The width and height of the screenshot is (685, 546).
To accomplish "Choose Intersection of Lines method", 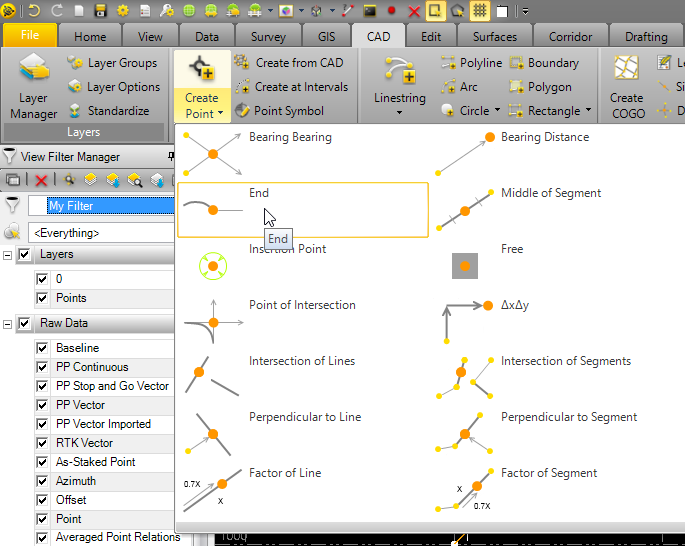I will (302, 377).
